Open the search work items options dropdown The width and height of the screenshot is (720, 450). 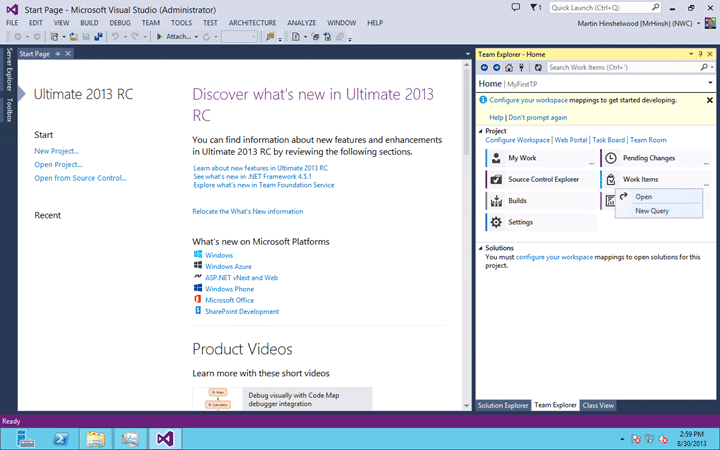coord(712,68)
